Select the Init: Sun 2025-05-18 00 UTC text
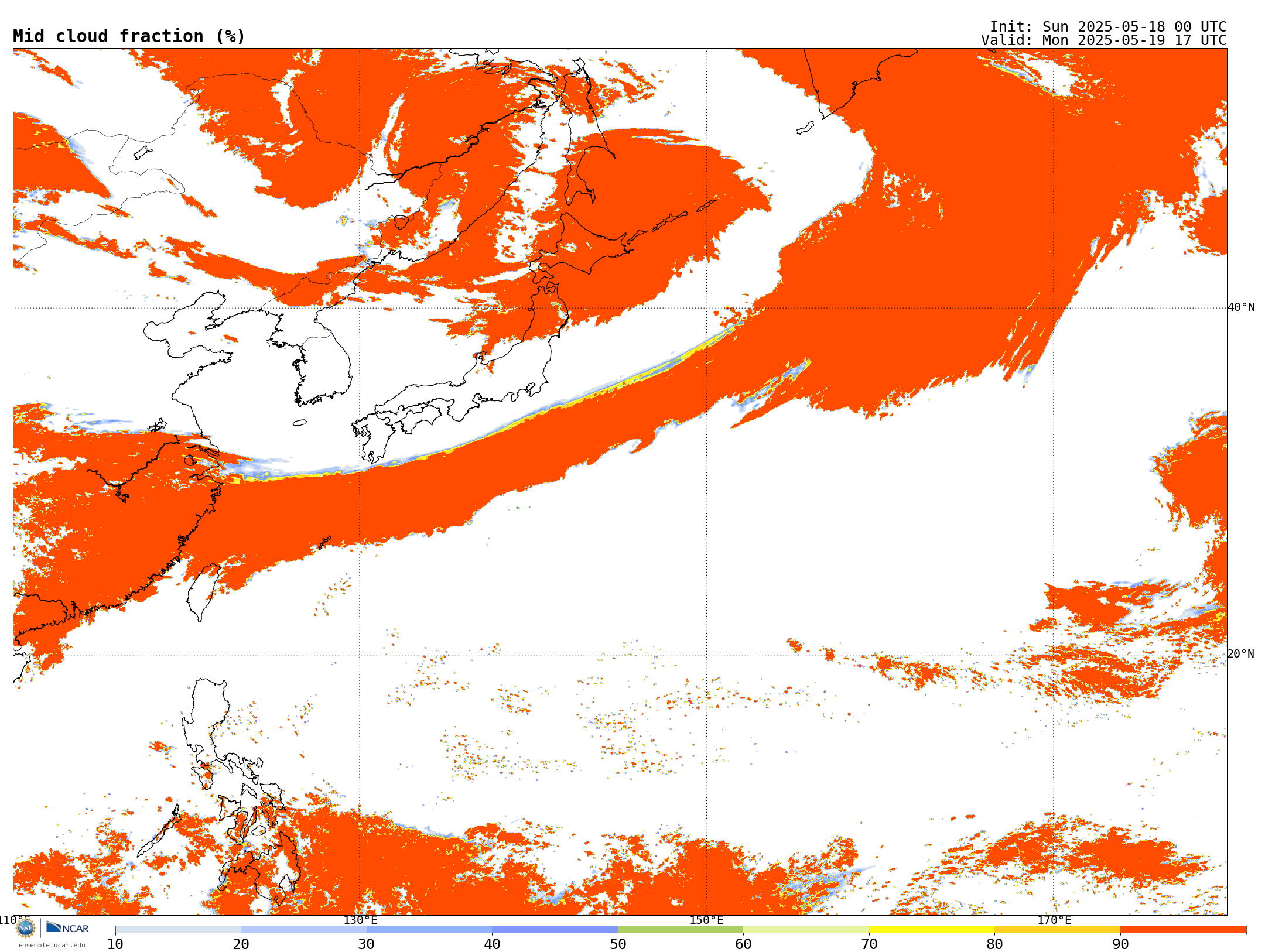 tap(1108, 27)
